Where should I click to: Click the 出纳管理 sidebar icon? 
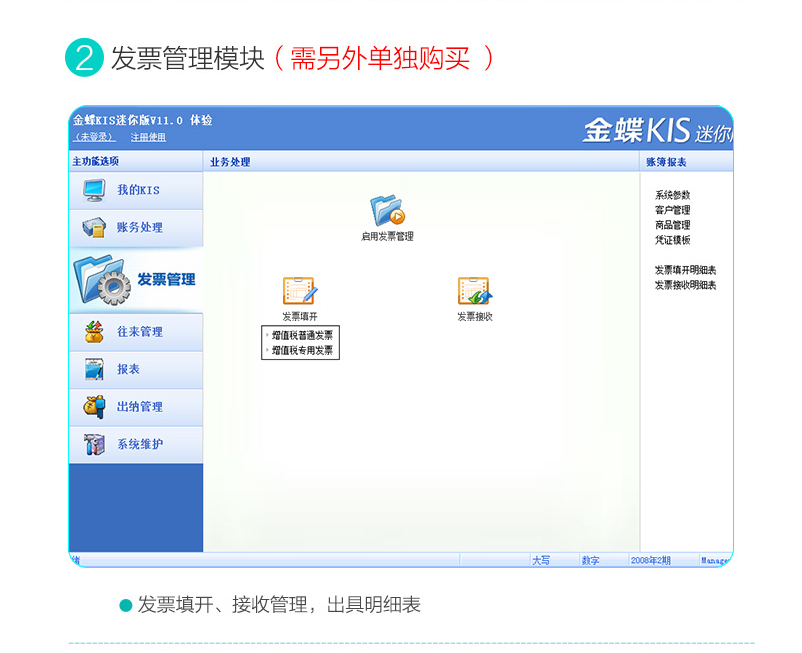(94, 407)
